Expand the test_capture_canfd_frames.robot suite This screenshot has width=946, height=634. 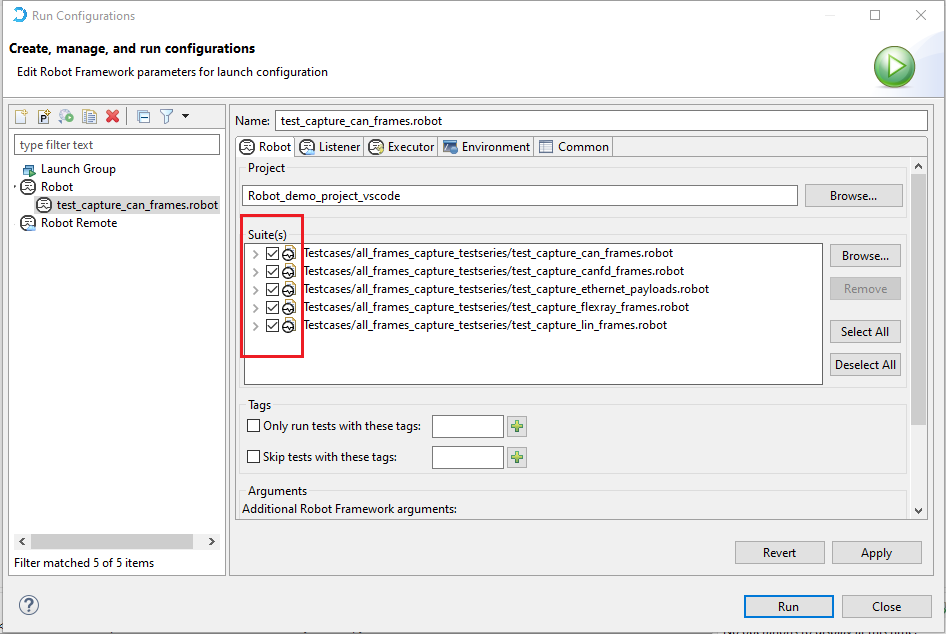(256, 272)
